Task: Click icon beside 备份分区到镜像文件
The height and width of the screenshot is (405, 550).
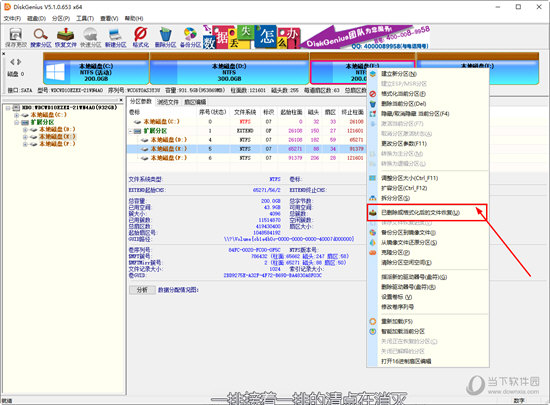Action: pyautogui.click(x=373, y=232)
